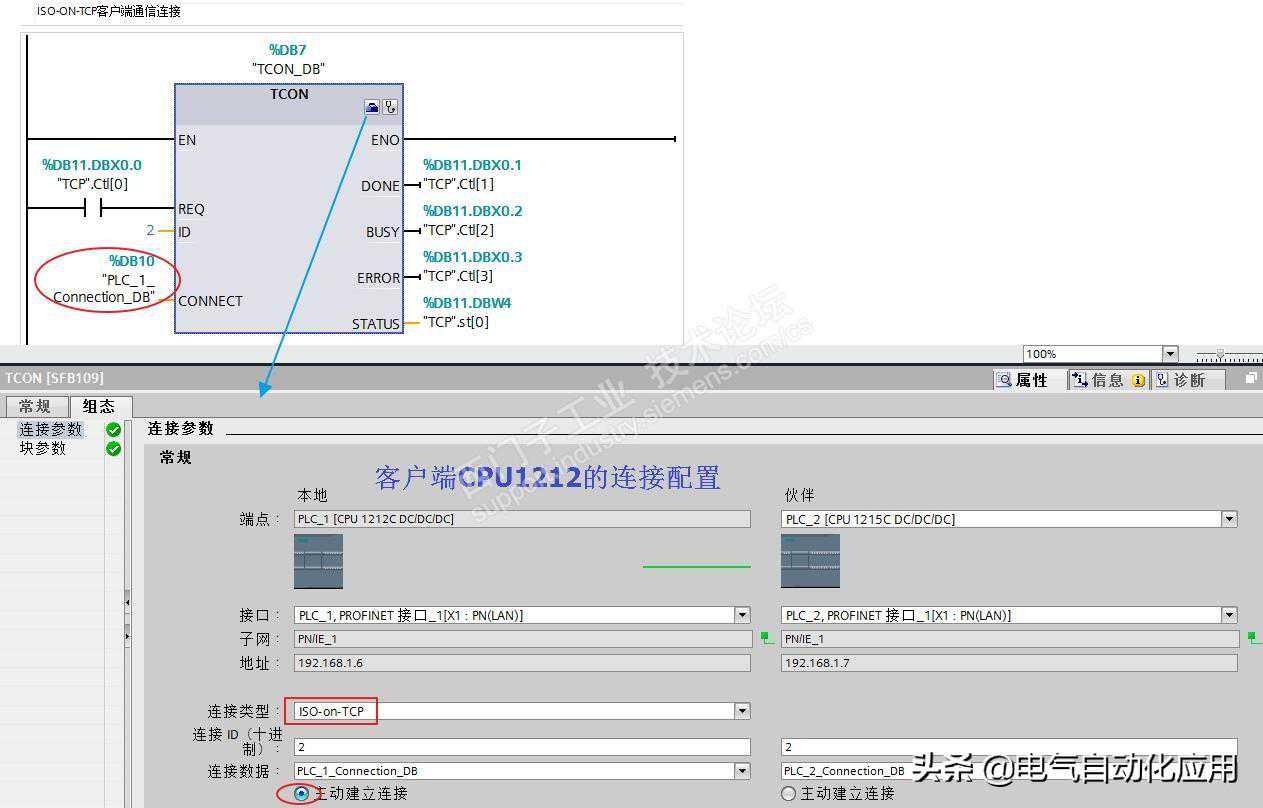Viewport: 1263px width, 808px height.
Task: Switch to the 常规 tab
Action: tap(35, 406)
